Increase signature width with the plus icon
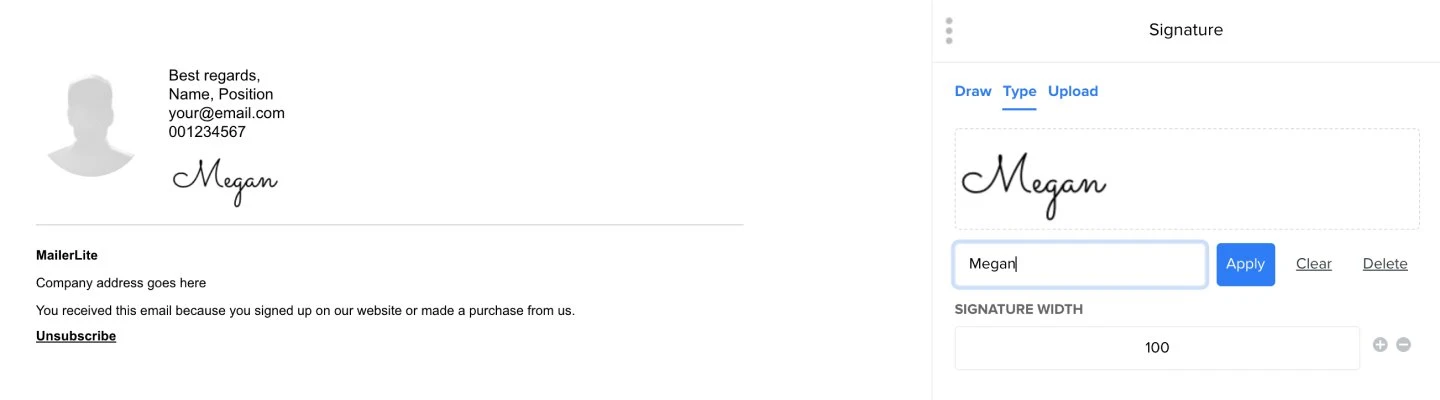Viewport: 1440px width, 400px height. (x=1380, y=345)
